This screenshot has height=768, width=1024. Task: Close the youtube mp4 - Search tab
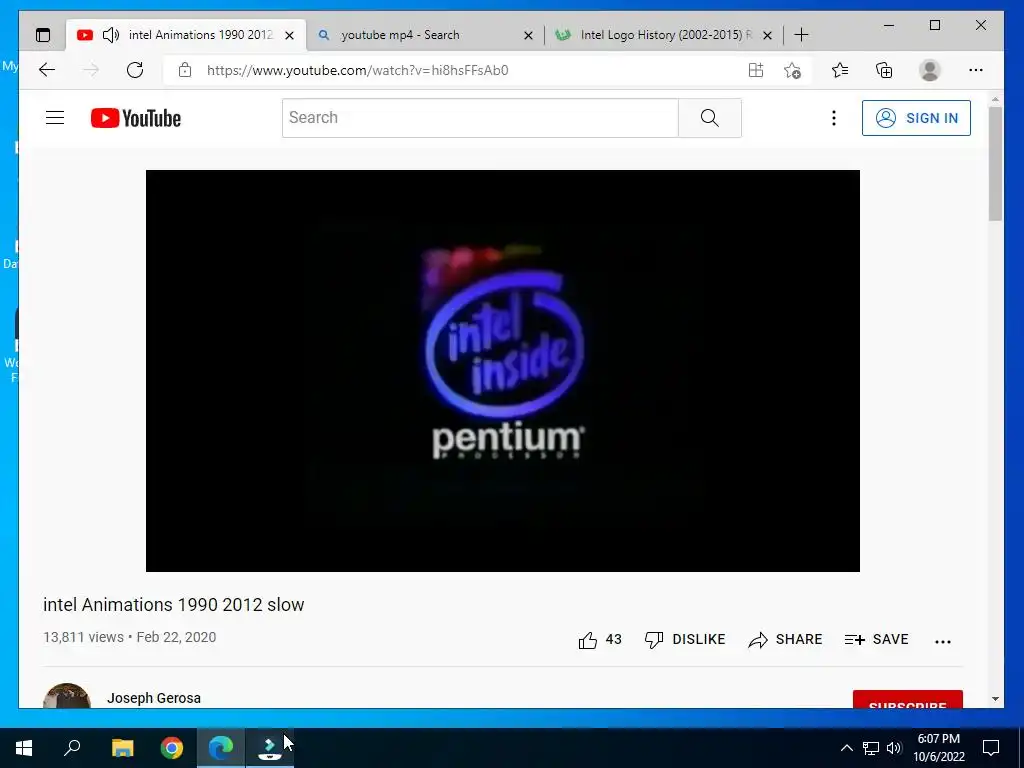tap(528, 35)
